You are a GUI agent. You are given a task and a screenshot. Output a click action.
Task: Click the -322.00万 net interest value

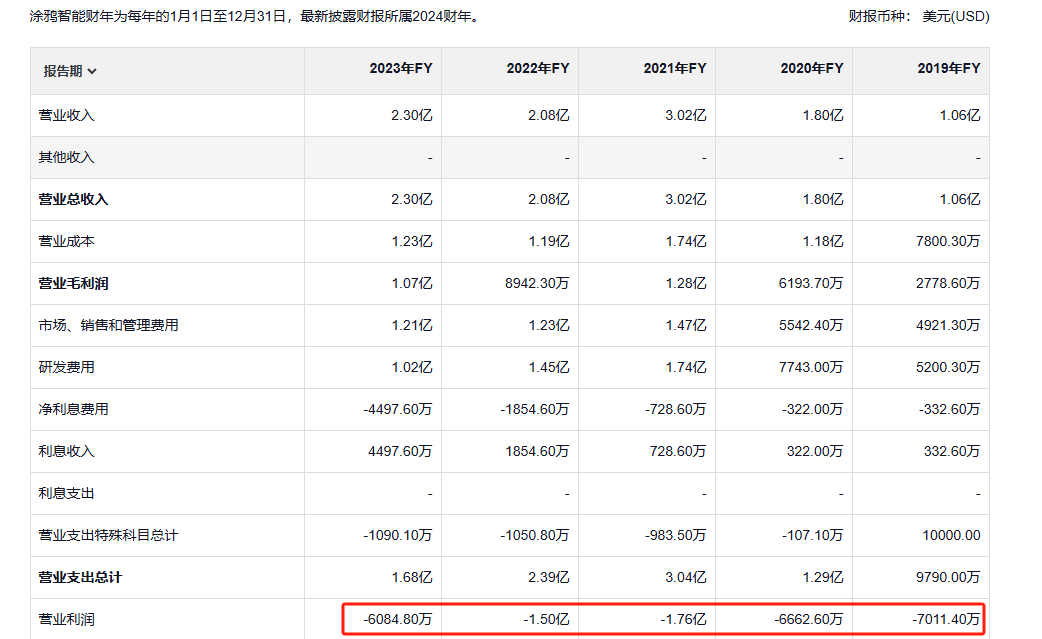pos(812,409)
